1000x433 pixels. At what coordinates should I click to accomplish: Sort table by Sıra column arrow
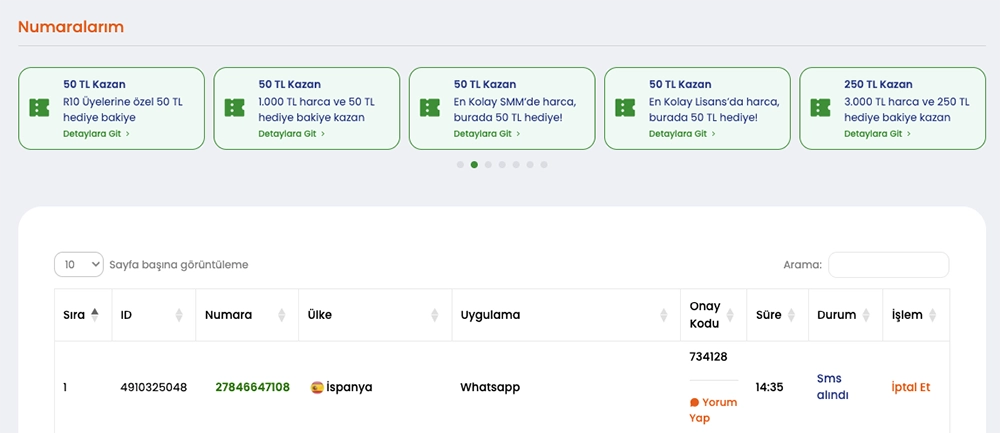95,314
